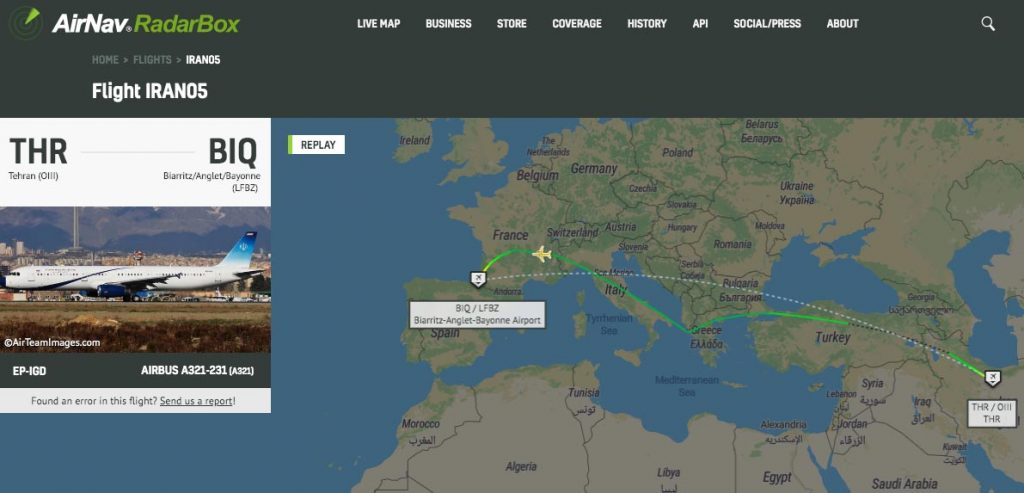Click the HOME breadcrumb link

[105, 60]
